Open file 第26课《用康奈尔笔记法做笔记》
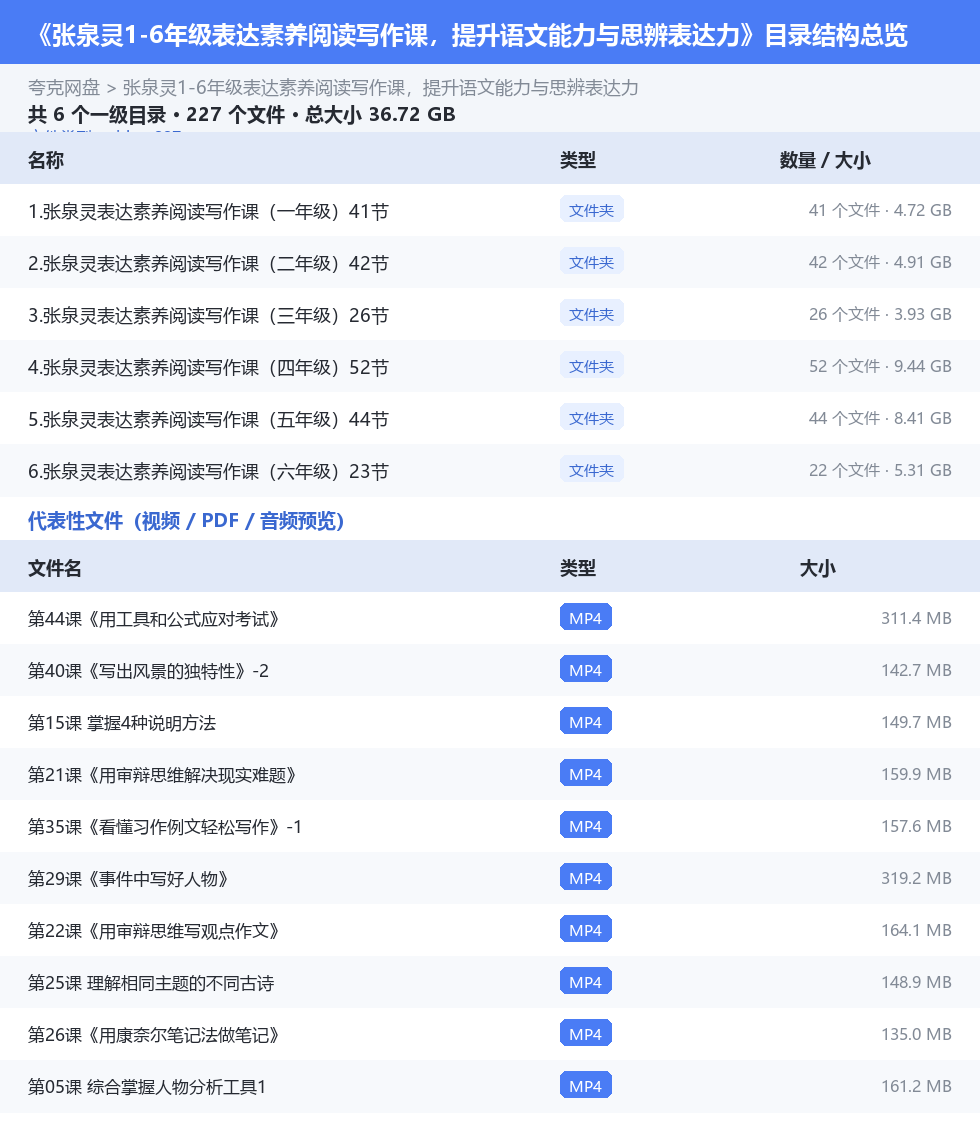This screenshot has width=980, height=1144. click(154, 1035)
